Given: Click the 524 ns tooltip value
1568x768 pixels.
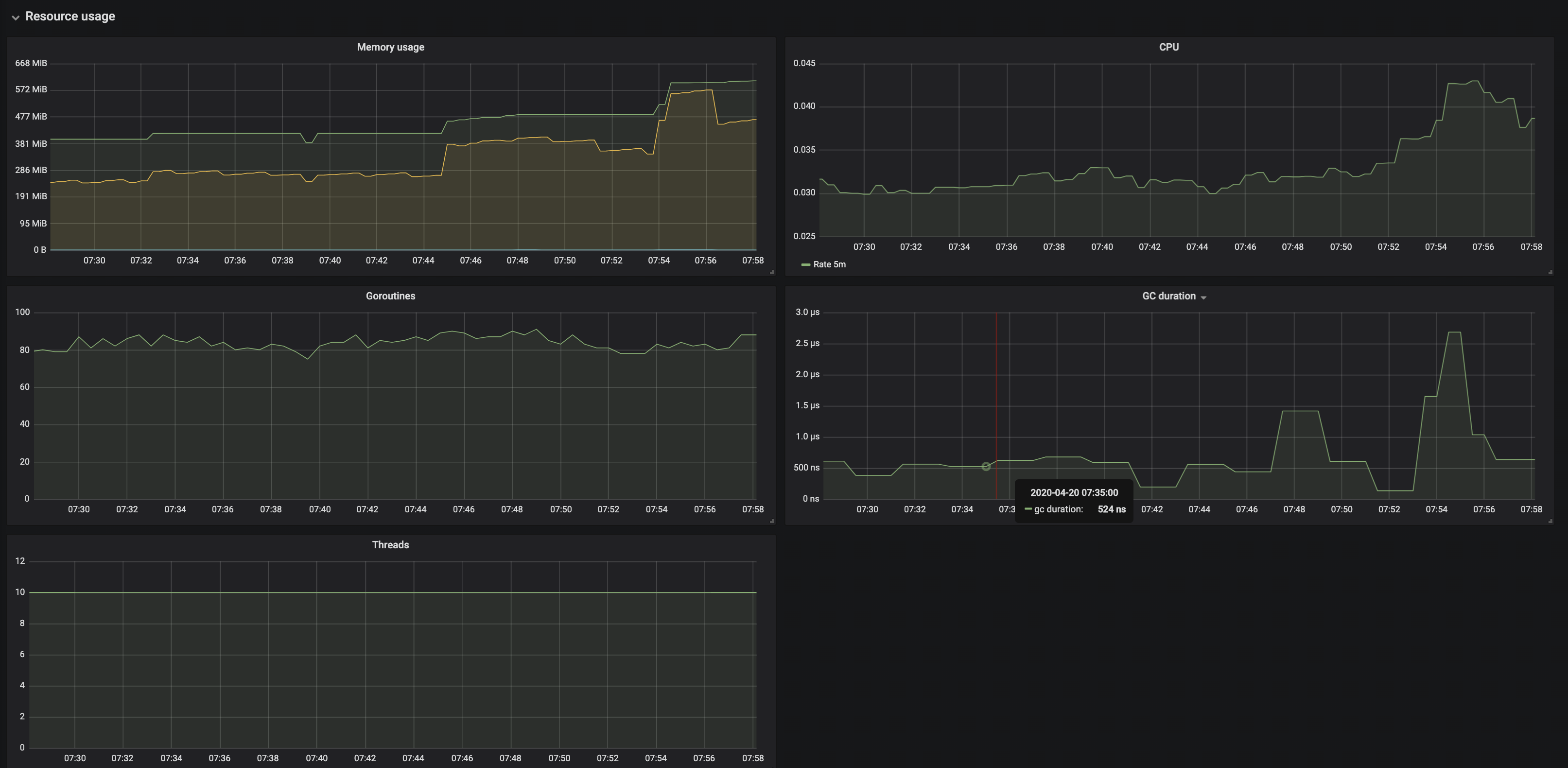Looking at the screenshot, I should (1112, 509).
